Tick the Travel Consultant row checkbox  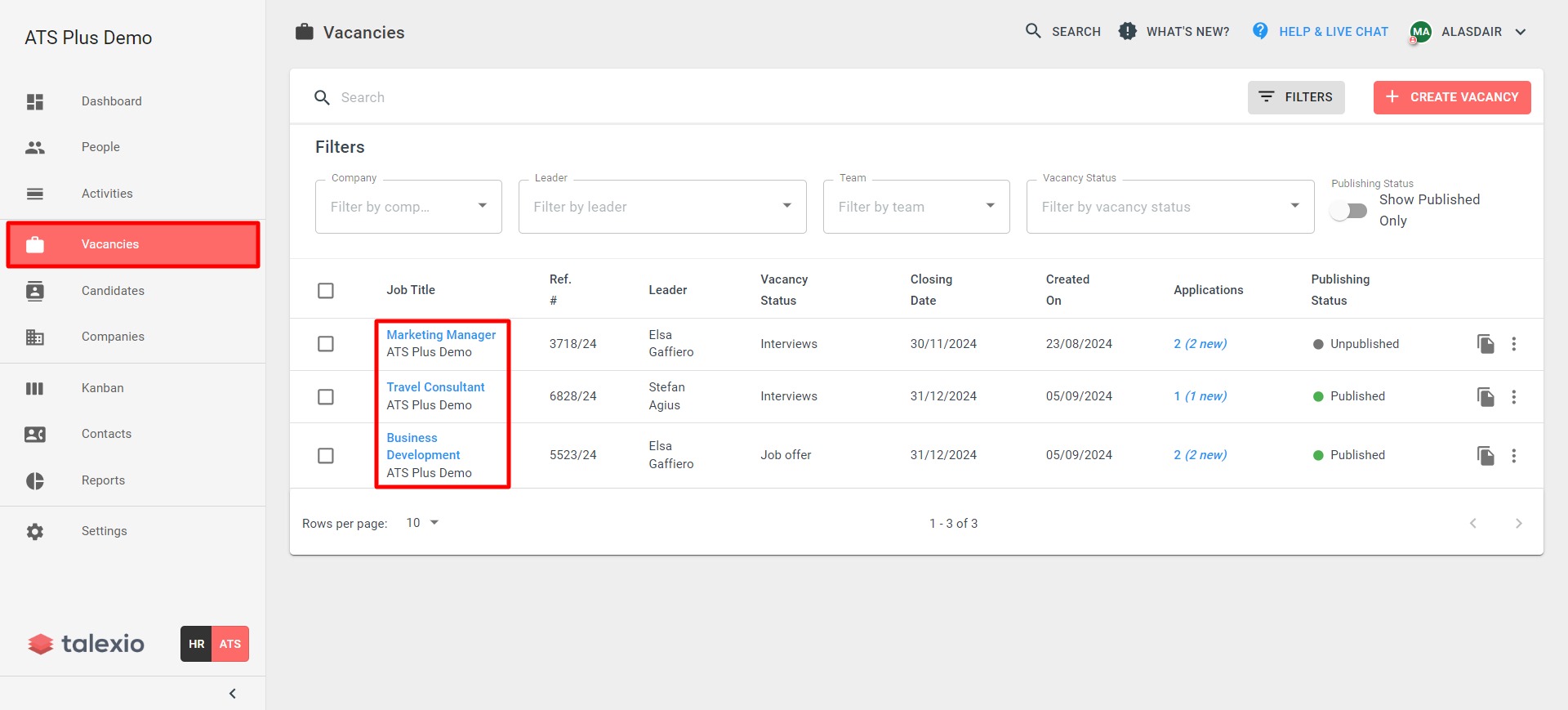(x=325, y=396)
